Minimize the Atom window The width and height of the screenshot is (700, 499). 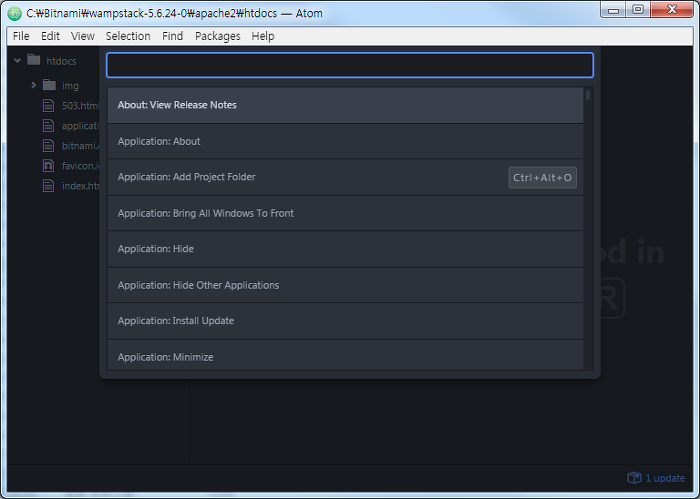[x=613, y=10]
